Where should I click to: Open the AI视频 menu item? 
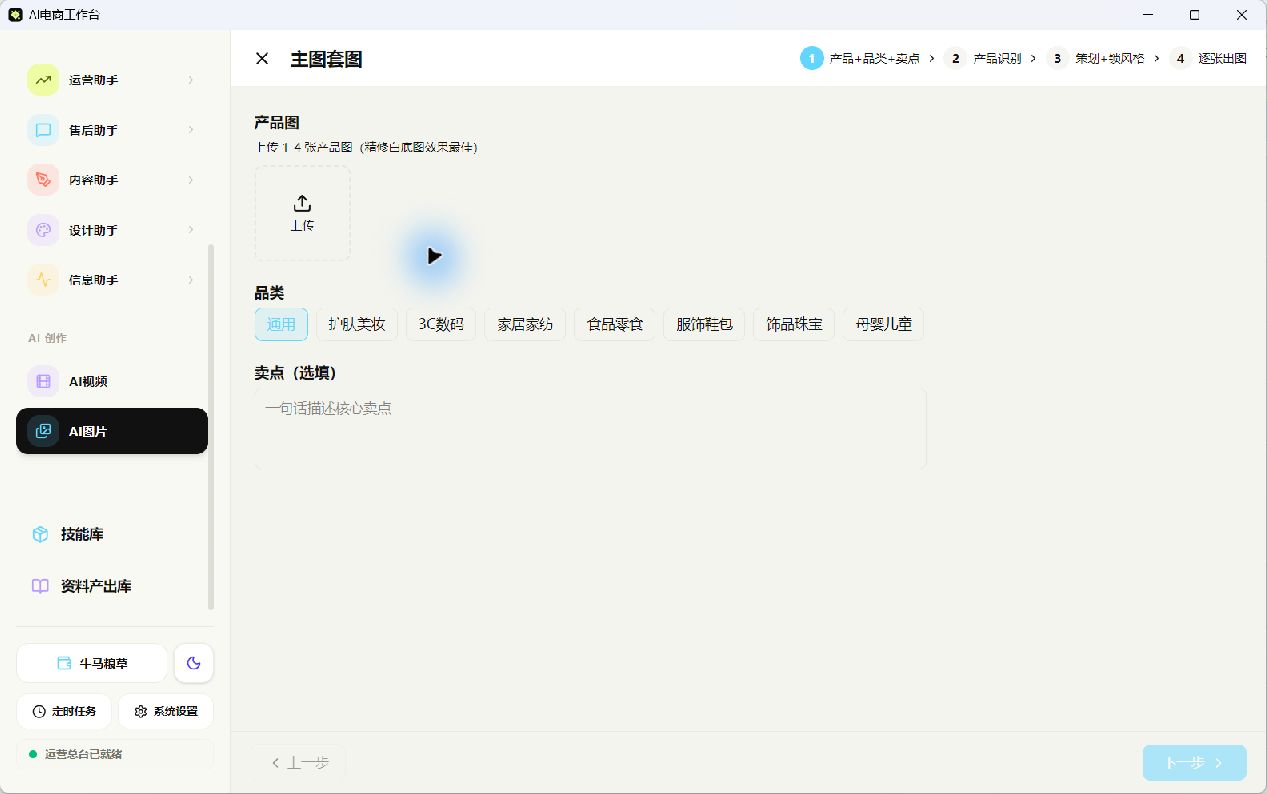[x=112, y=381]
